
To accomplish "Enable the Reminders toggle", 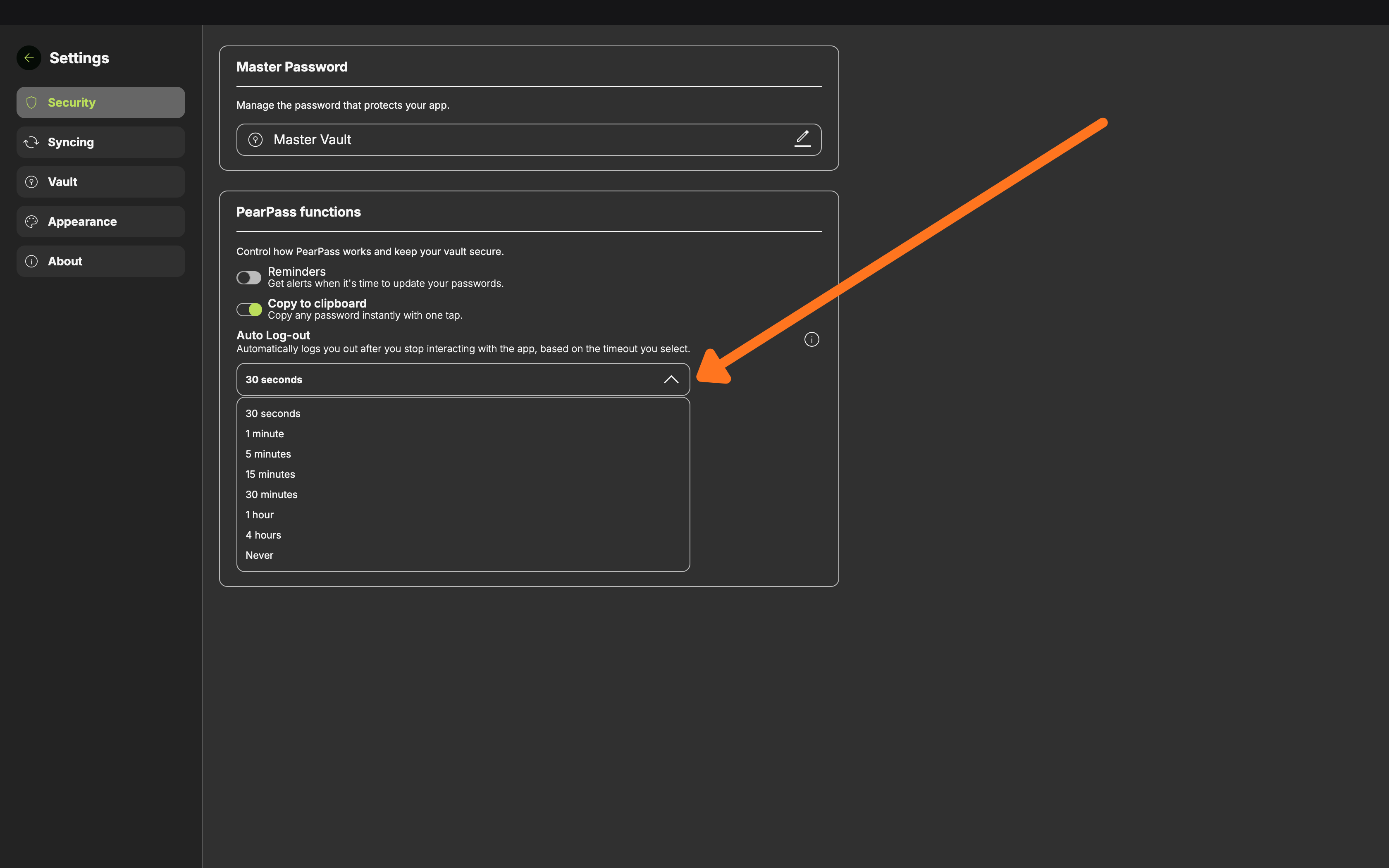I will (248, 277).
